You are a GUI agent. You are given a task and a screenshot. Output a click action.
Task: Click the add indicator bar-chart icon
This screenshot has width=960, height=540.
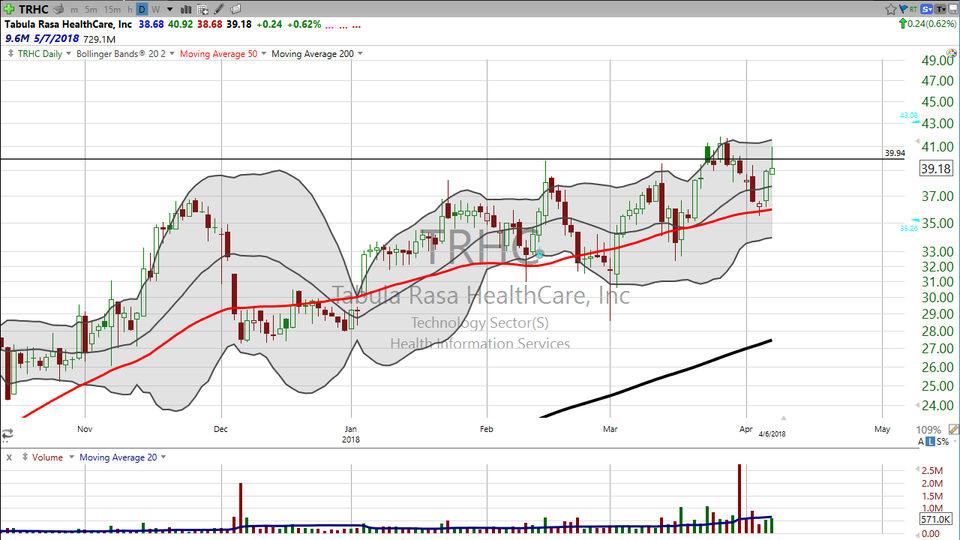click(186, 9)
